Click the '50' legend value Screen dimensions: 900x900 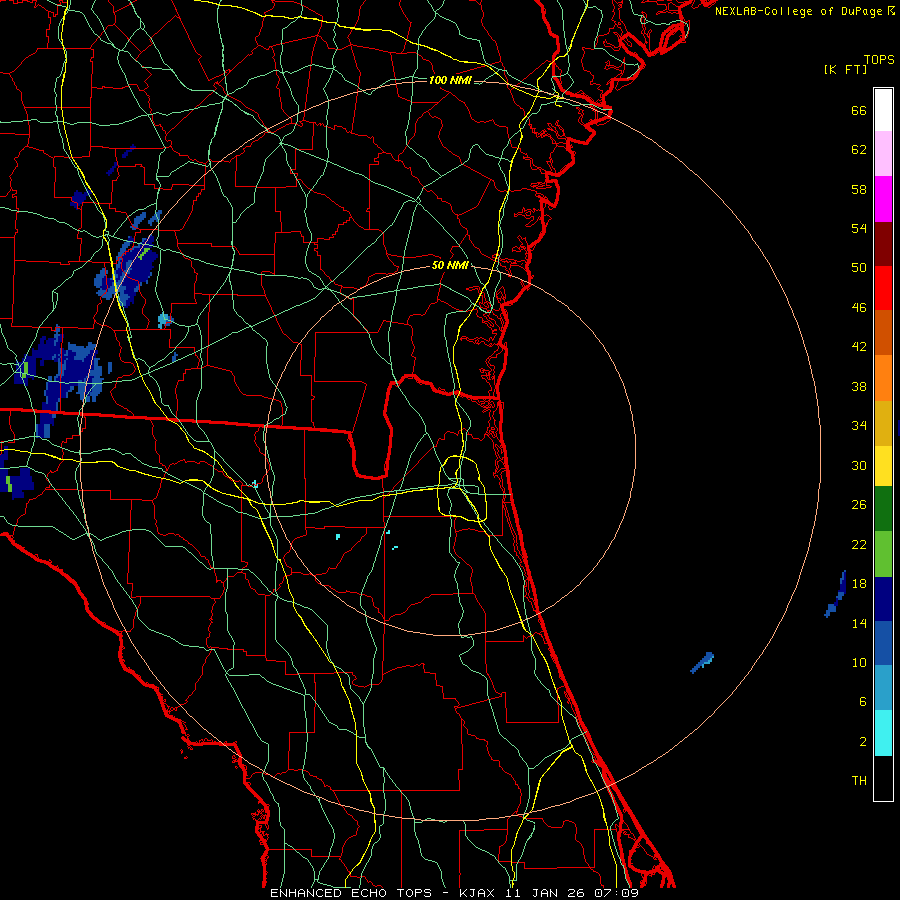[x=859, y=268]
